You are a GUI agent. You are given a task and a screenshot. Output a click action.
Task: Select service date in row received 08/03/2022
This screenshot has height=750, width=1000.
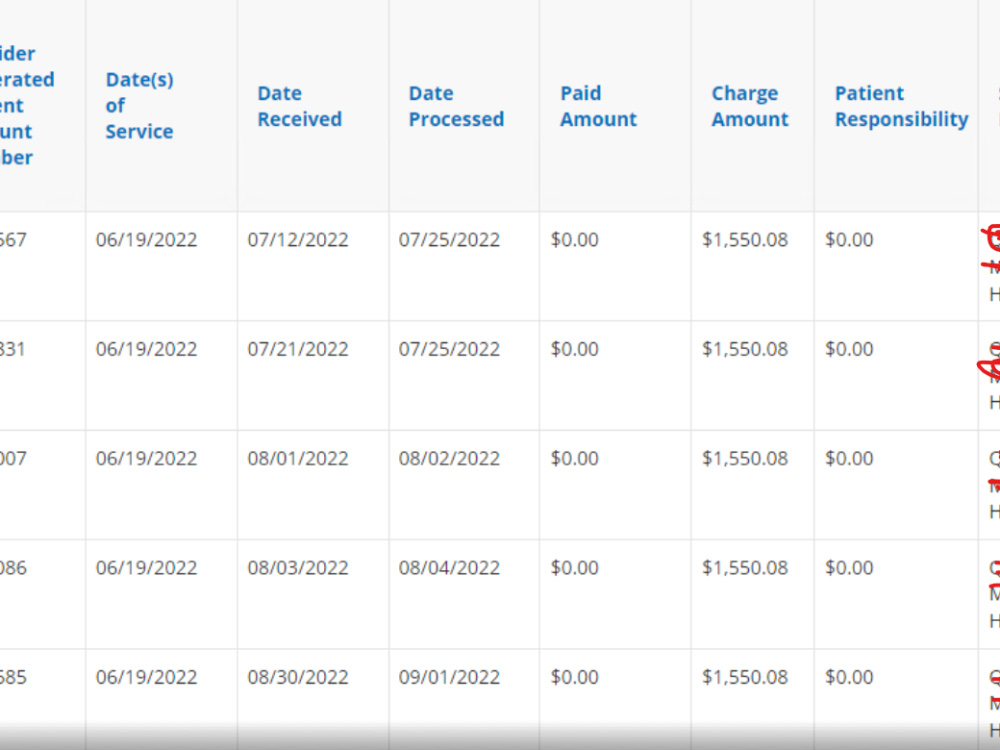coord(146,568)
